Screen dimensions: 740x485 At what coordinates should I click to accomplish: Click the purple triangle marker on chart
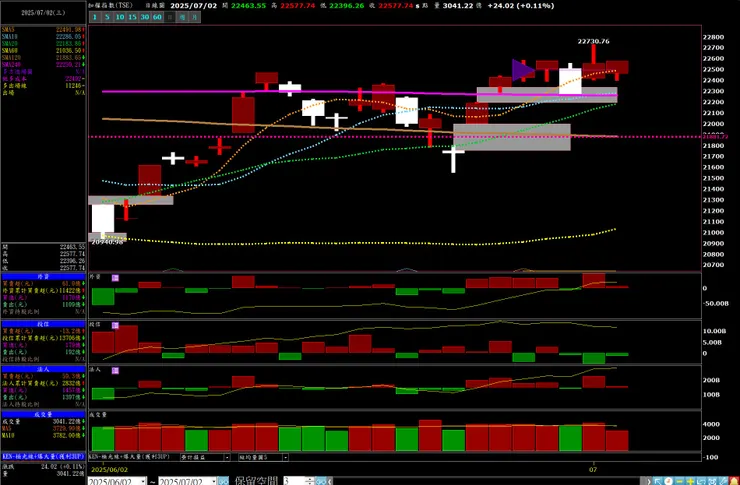click(x=523, y=70)
